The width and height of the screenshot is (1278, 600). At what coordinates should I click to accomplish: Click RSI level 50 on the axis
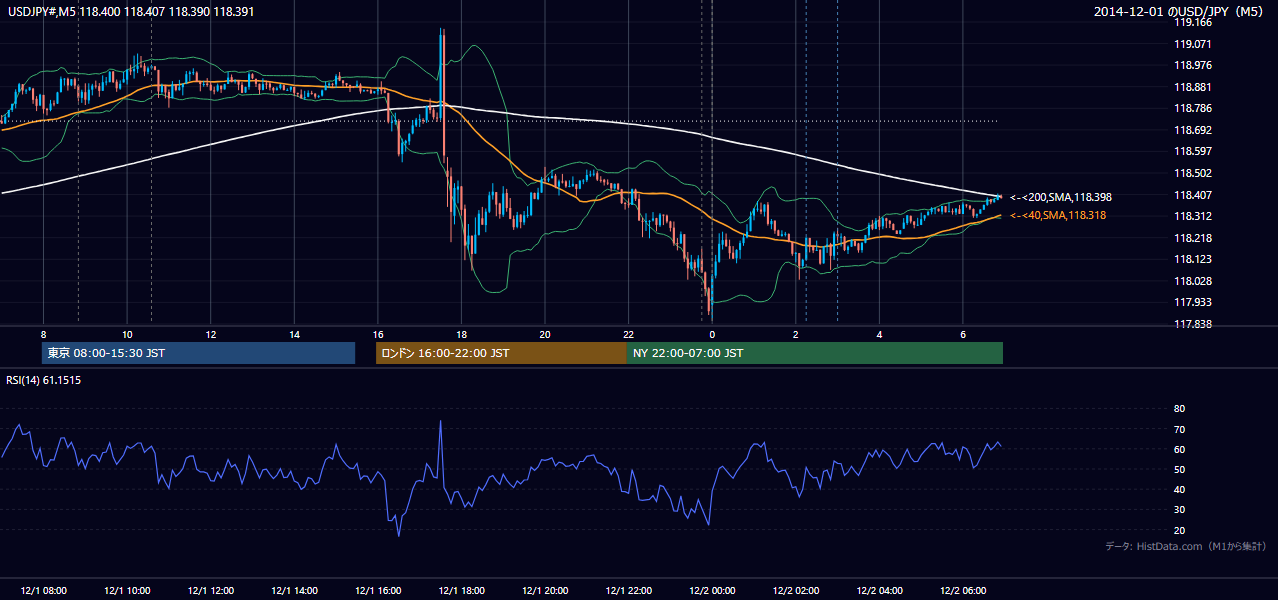(1179, 469)
